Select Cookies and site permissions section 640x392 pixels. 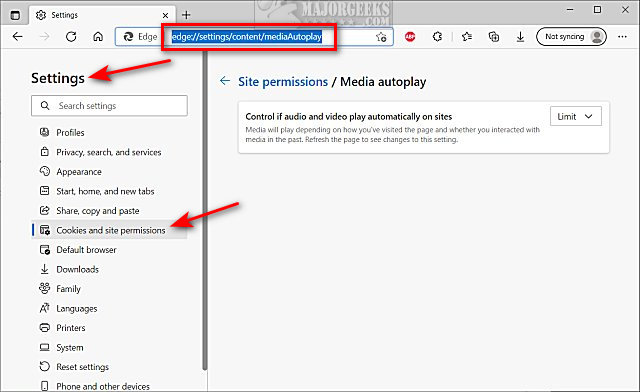click(x=109, y=230)
